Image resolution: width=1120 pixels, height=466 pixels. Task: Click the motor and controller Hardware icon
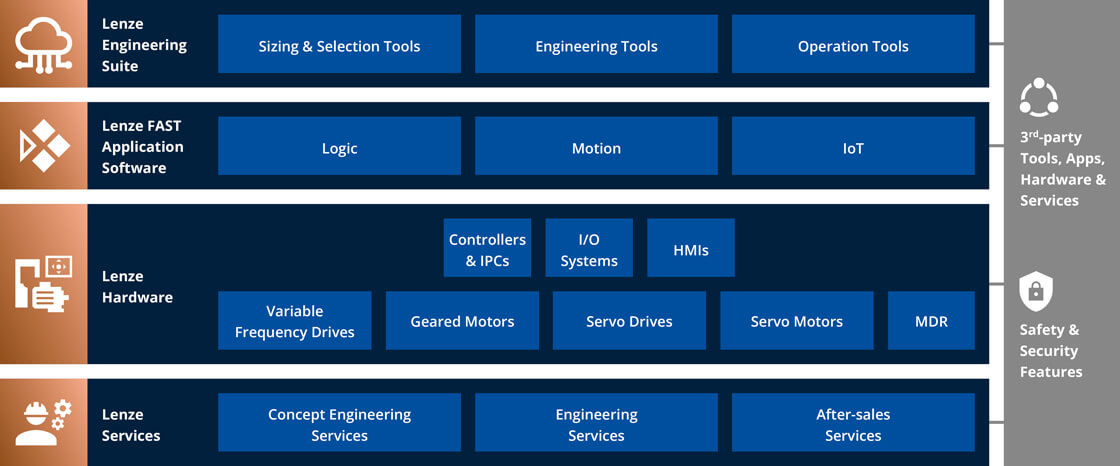click(44, 284)
